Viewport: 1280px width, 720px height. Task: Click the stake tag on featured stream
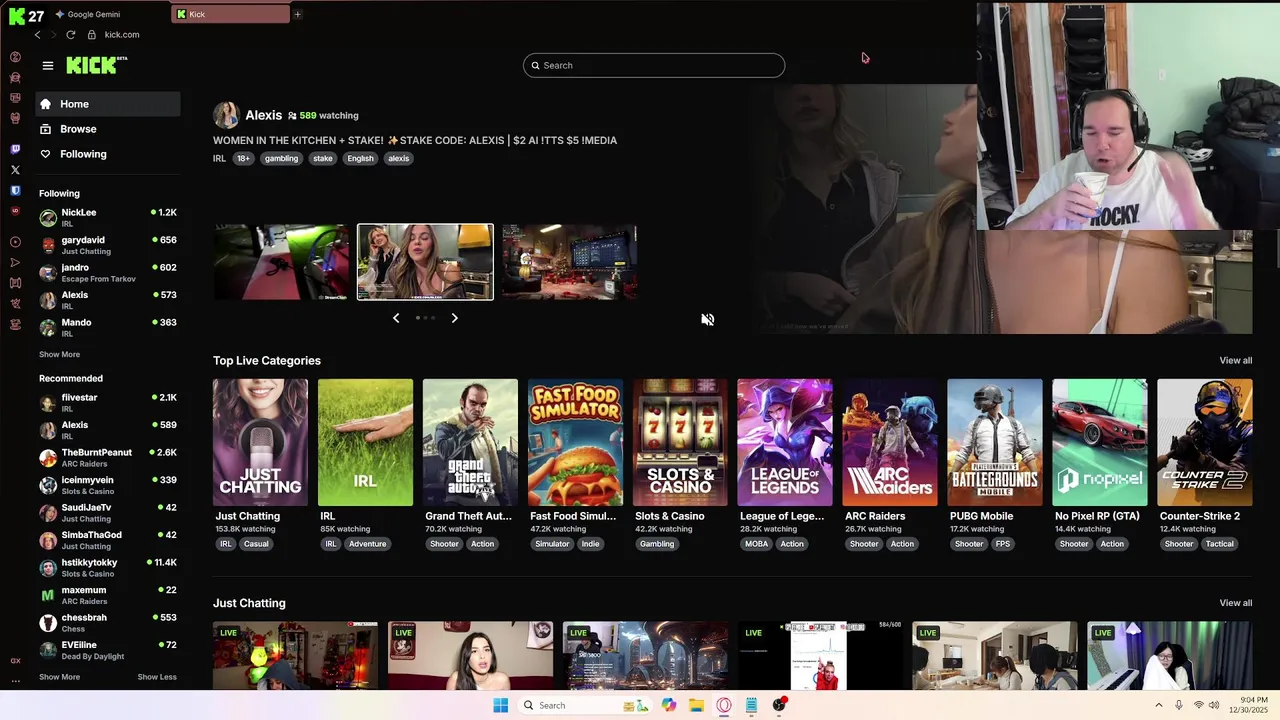coord(323,158)
